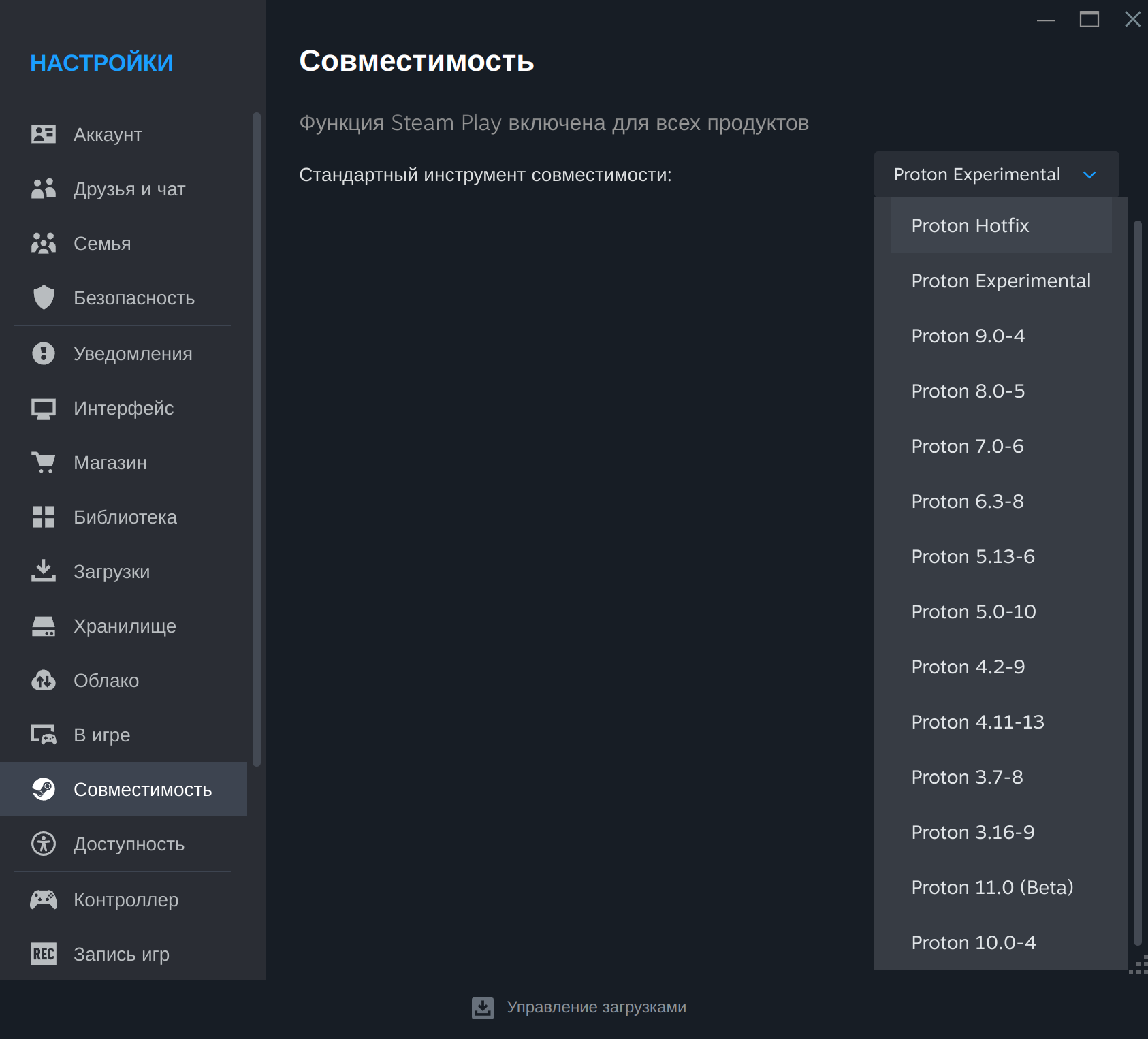The image size is (1148, 1039).
Task: Click the Доступность sidebar entry
Action: point(129,844)
